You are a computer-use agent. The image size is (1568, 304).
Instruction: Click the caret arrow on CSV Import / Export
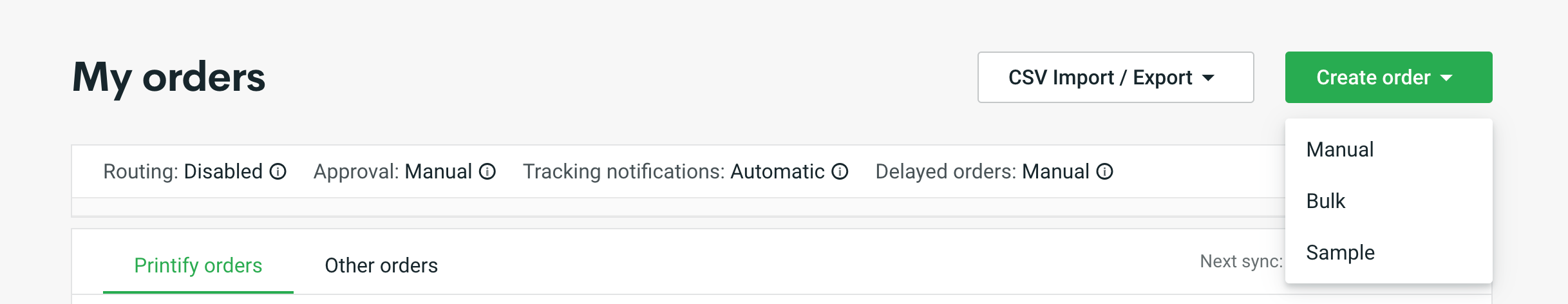point(1208,78)
